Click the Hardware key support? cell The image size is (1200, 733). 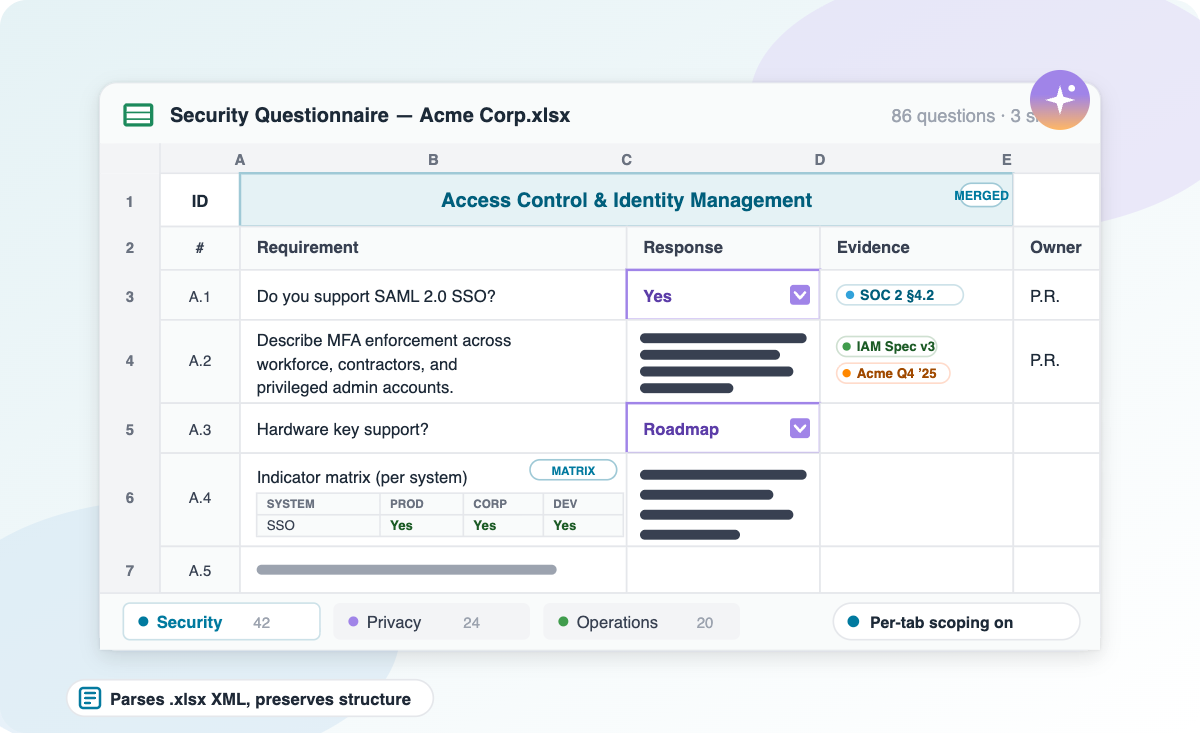(x=433, y=428)
